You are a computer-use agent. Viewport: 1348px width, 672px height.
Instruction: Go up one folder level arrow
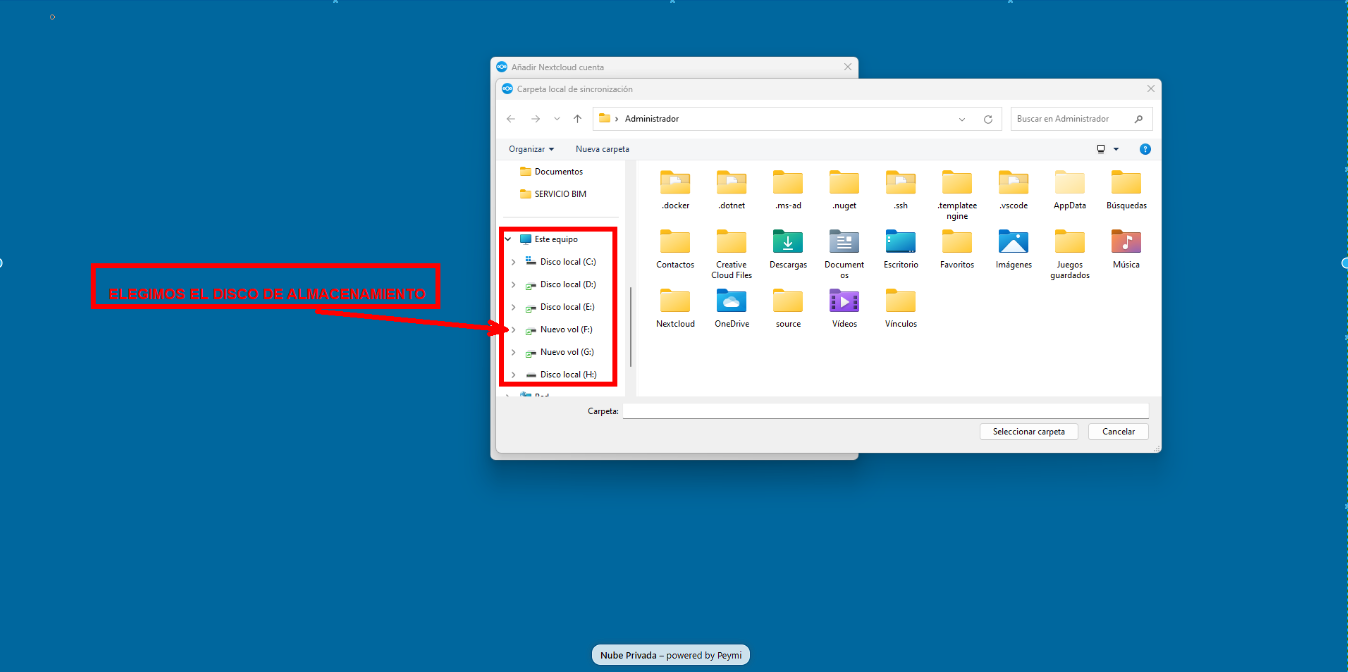[577, 119]
